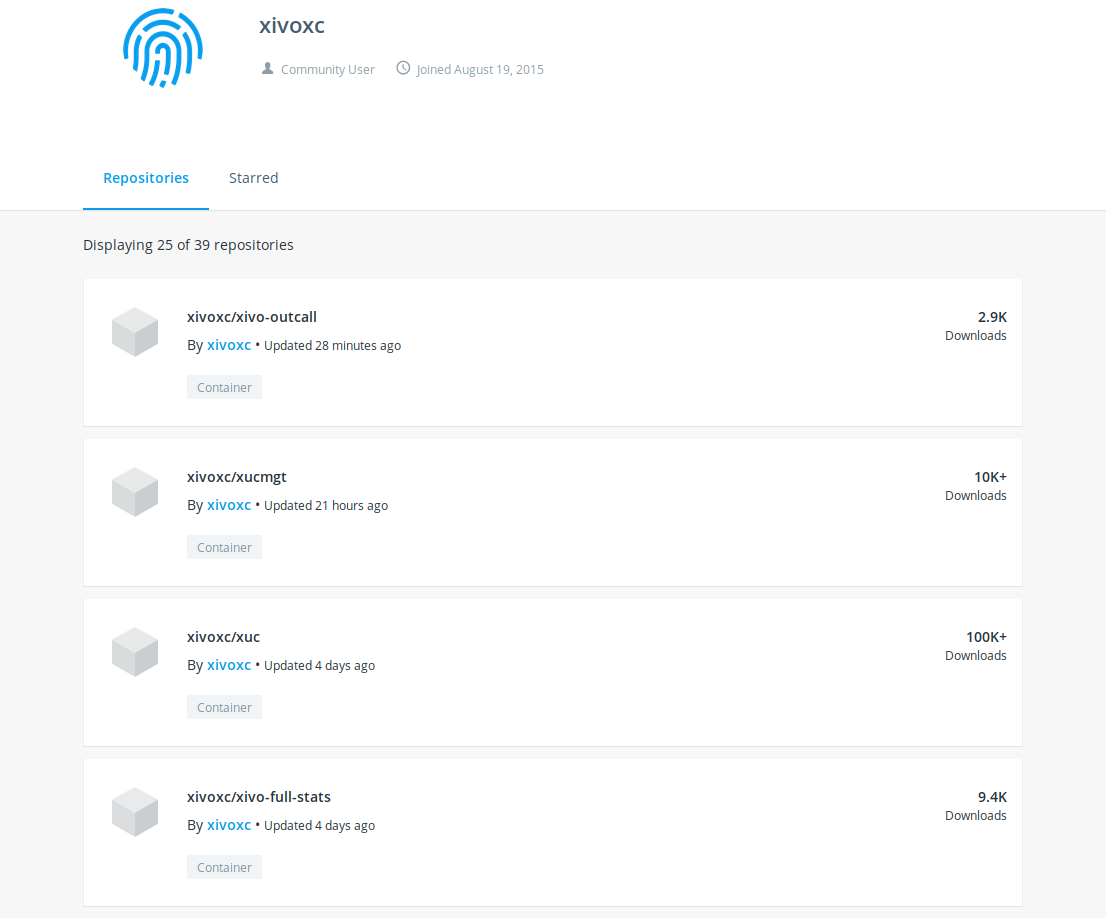The width and height of the screenshot is (1106, 918).
Task: Click the Community User person icon
Action: [267, 69]
